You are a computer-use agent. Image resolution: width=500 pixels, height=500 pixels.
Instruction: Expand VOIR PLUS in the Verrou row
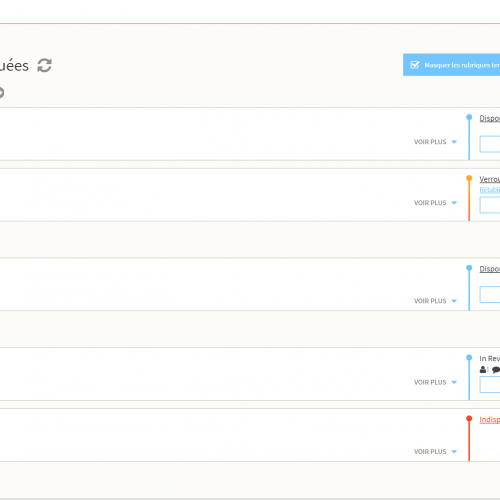(435, 203)
